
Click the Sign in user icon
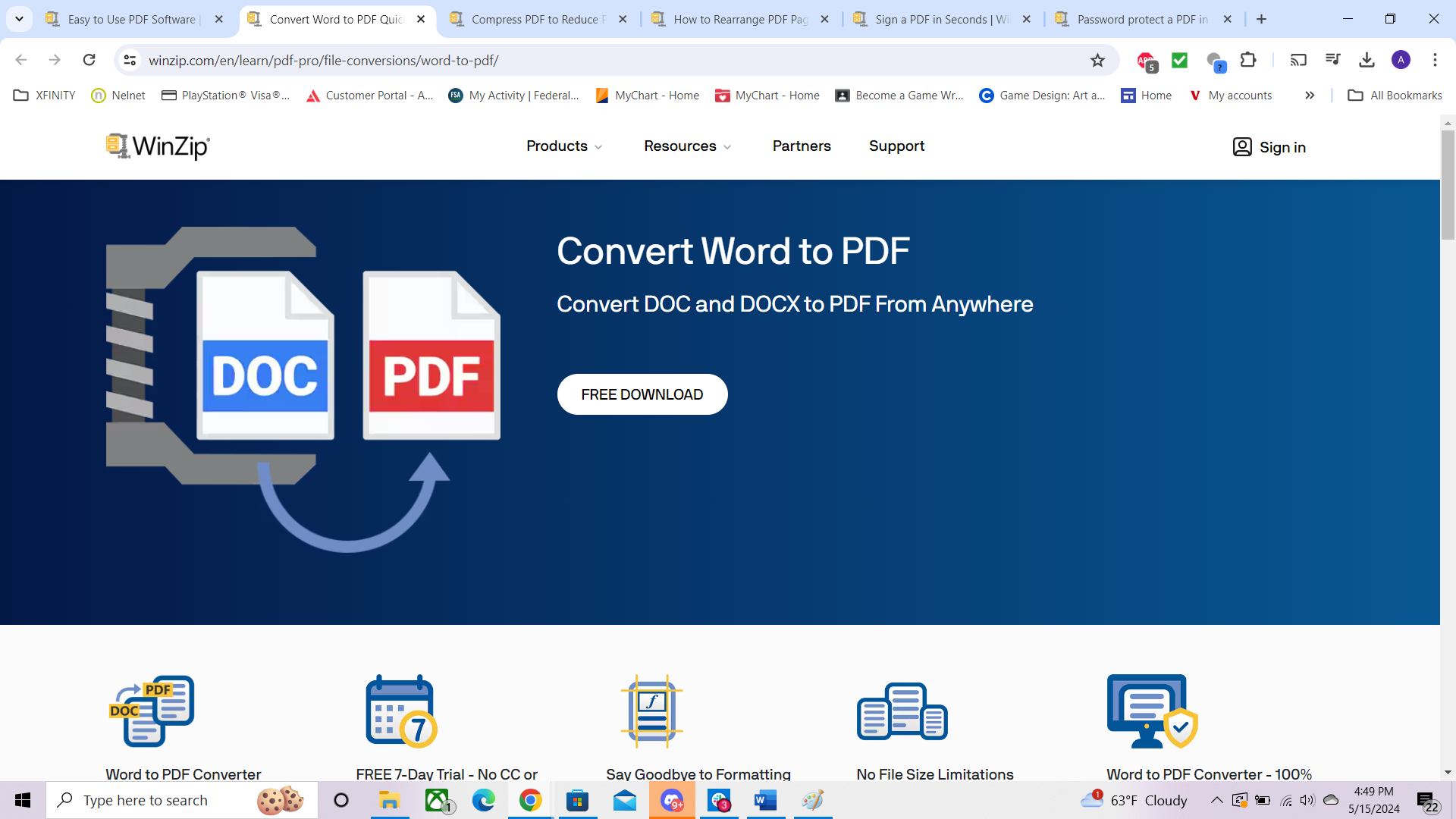coord(1242,147)
